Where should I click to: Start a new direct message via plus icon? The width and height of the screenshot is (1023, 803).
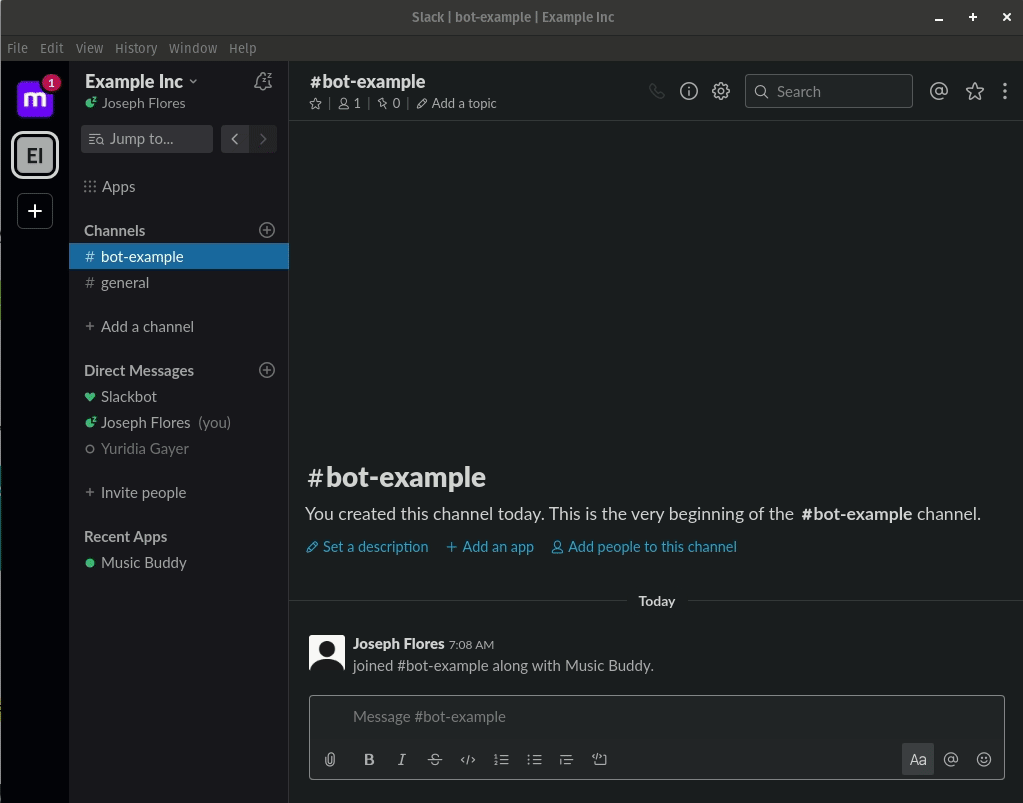point(267,371)
